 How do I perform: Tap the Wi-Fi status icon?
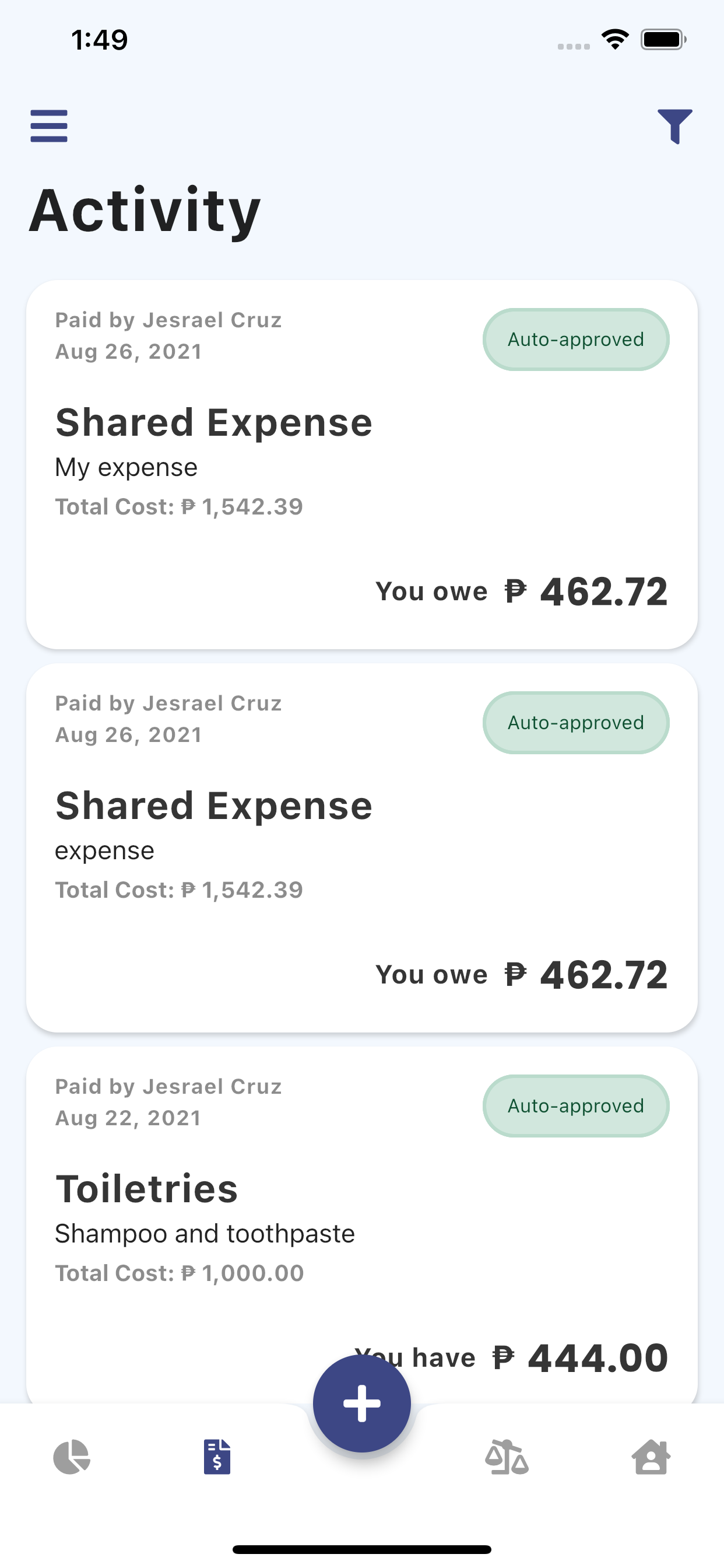point(615,40)
